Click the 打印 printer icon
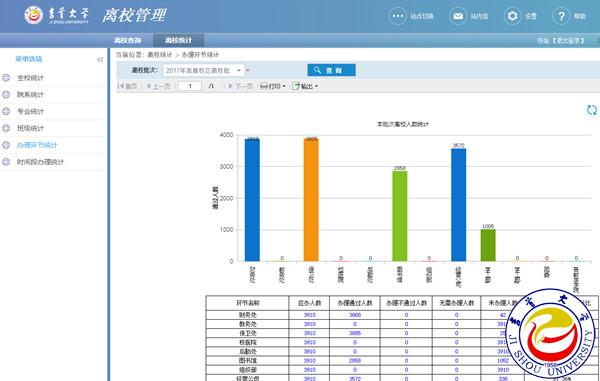600x381 pixels. (x=264, y=86)
